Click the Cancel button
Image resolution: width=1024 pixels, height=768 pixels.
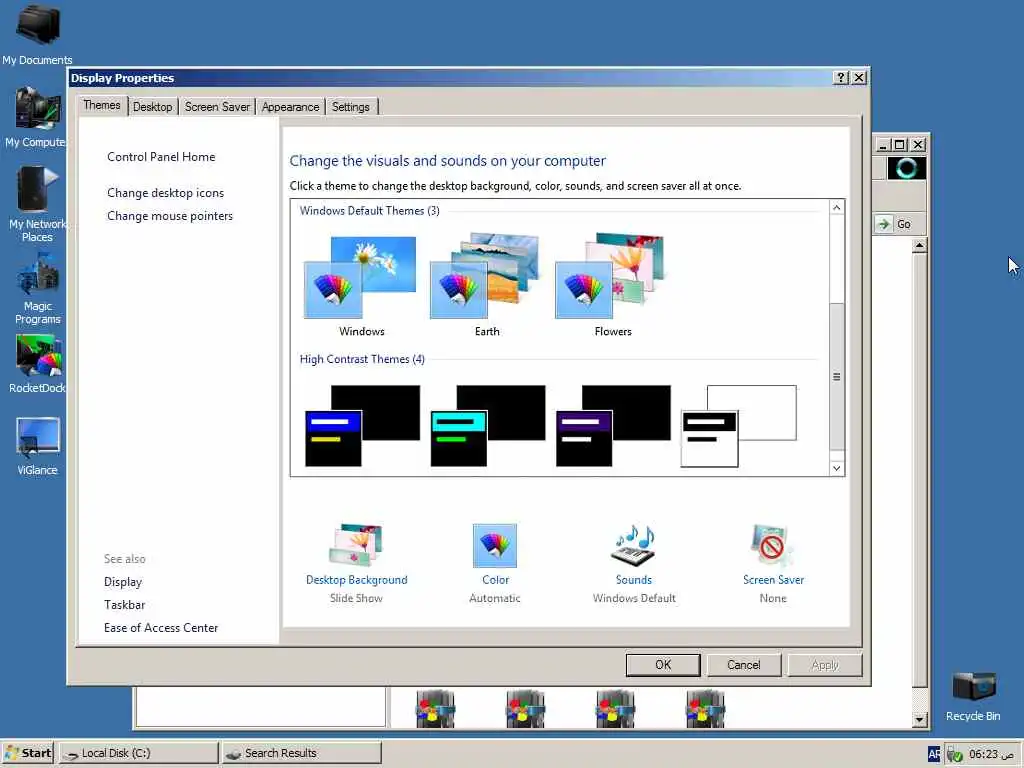(744, 665)
